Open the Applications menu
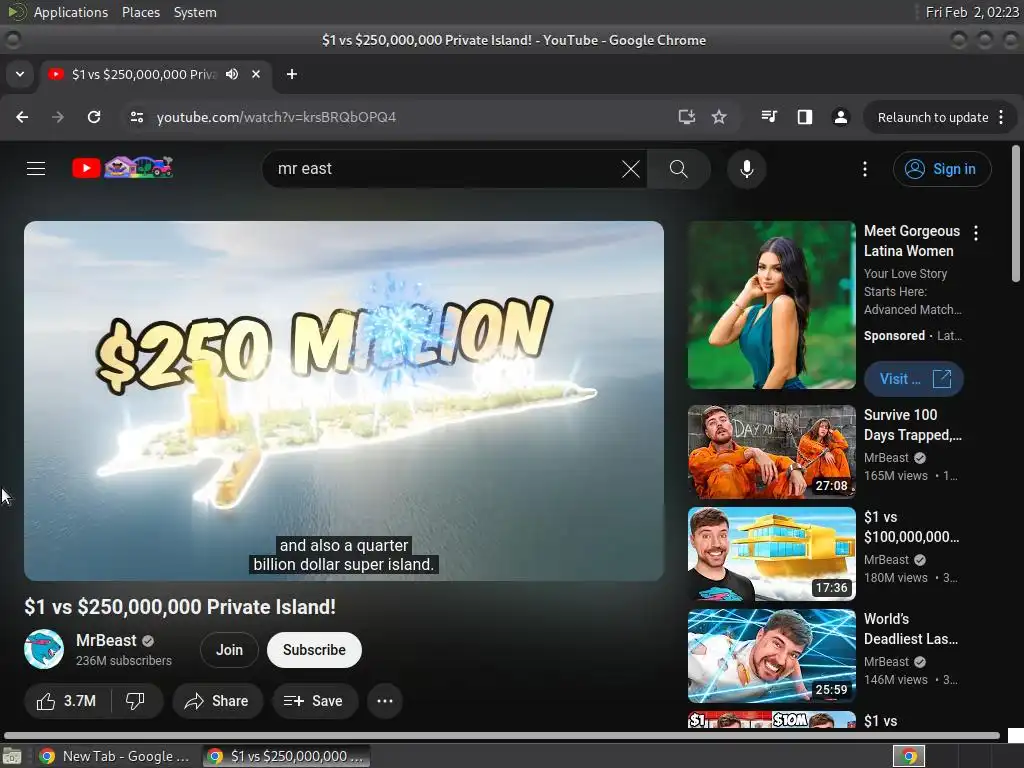Image resolution: width=1024 pixels, height=768 pixels. pos(71,12)
